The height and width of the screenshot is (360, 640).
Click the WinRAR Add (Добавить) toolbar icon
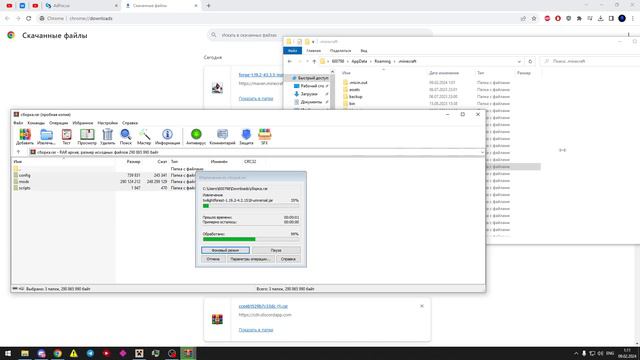[x=24, y=137]
